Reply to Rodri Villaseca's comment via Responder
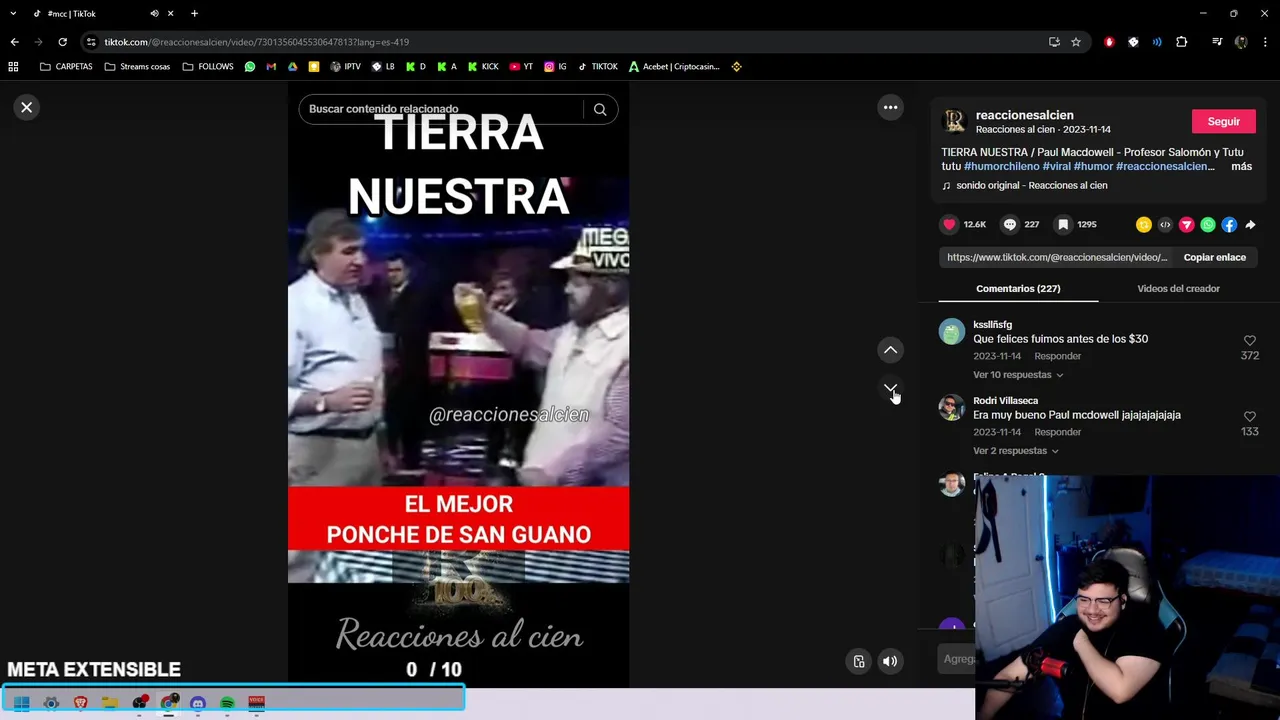Viewport: 1280px width, 720px height. click(1057, 432)
